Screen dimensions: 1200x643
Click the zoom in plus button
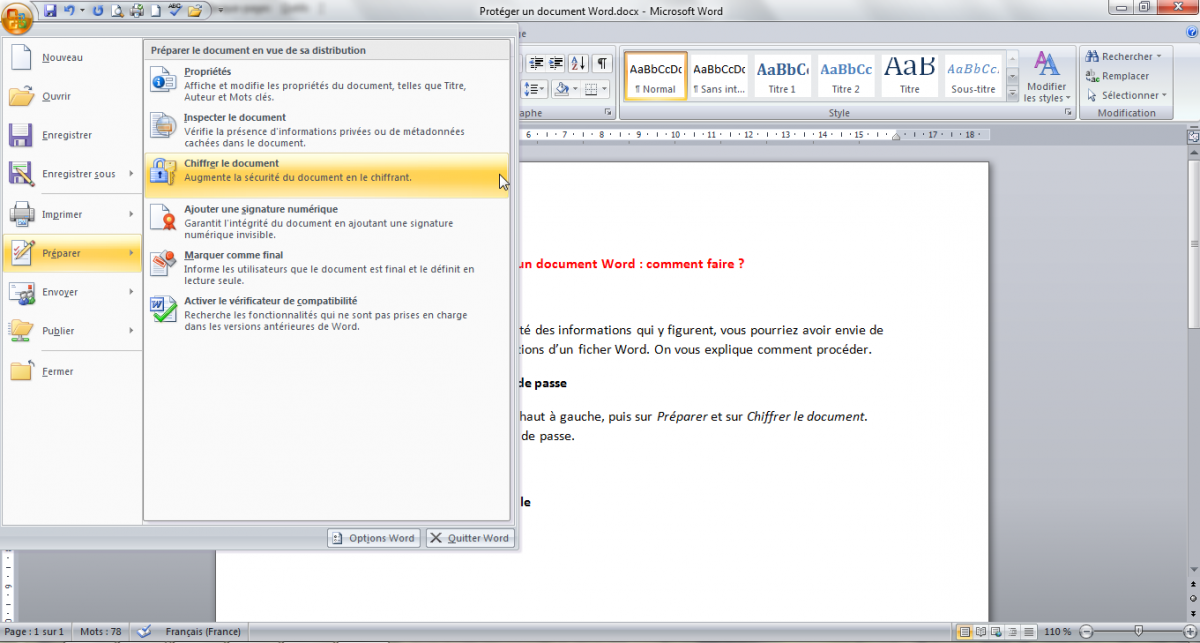pyautogui.click(x=1189, y=632)
